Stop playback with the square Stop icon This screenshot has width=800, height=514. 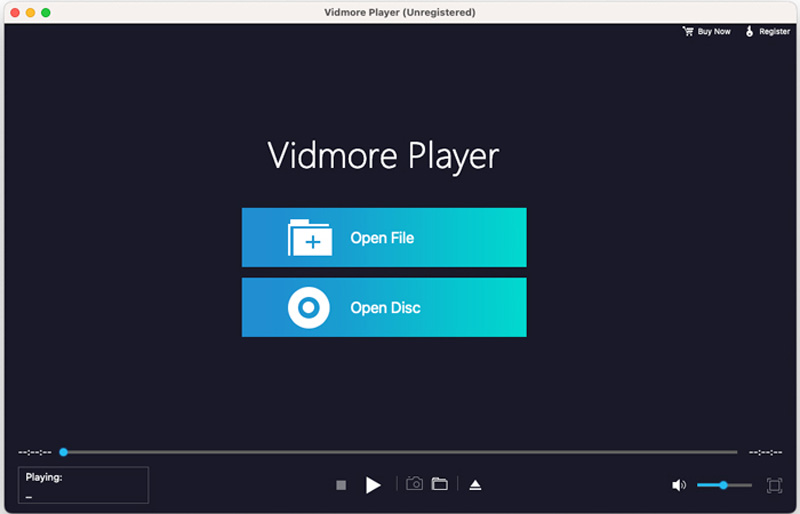coord(341,485)
